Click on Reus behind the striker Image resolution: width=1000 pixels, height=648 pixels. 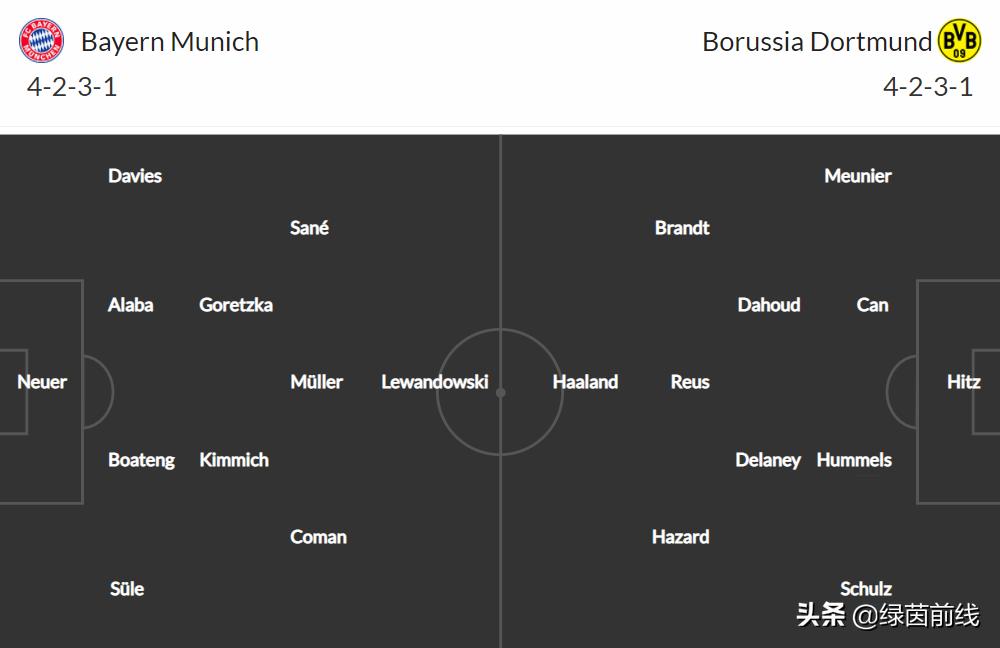[690, 382]
